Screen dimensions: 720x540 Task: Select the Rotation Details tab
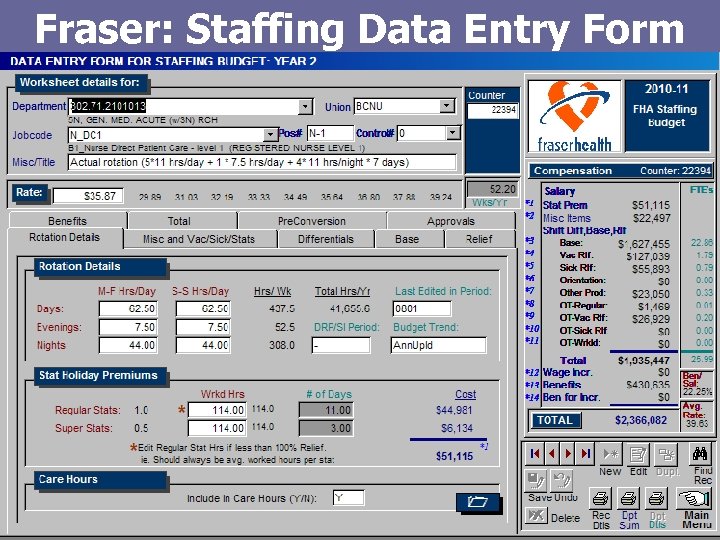click(65, 237)
